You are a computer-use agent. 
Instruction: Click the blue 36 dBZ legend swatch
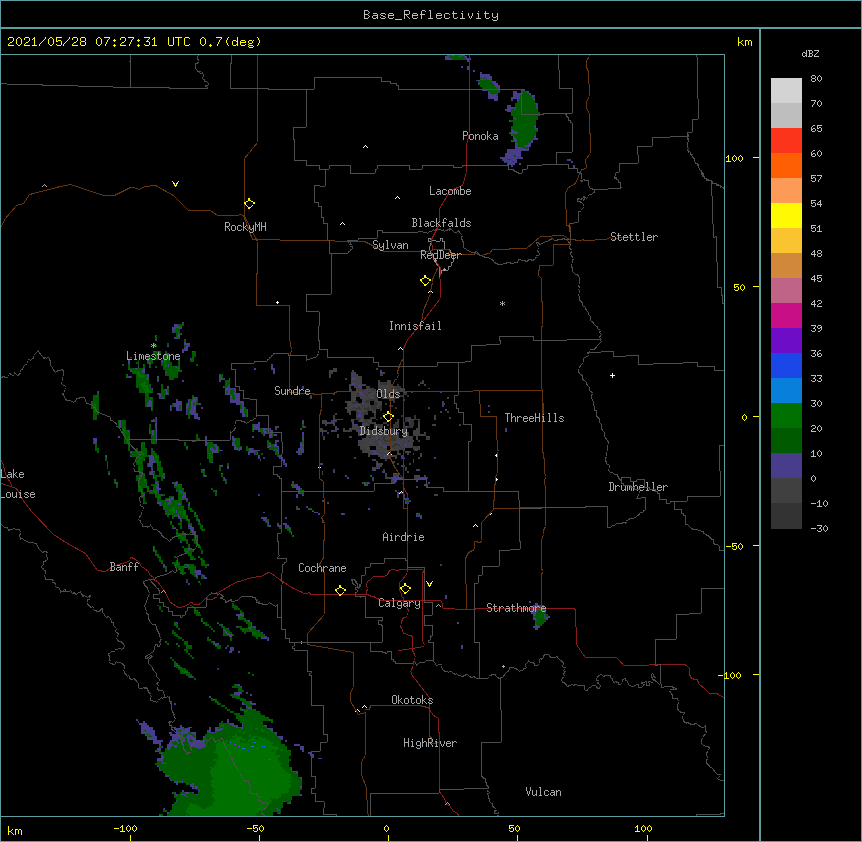tap(786, 365)
